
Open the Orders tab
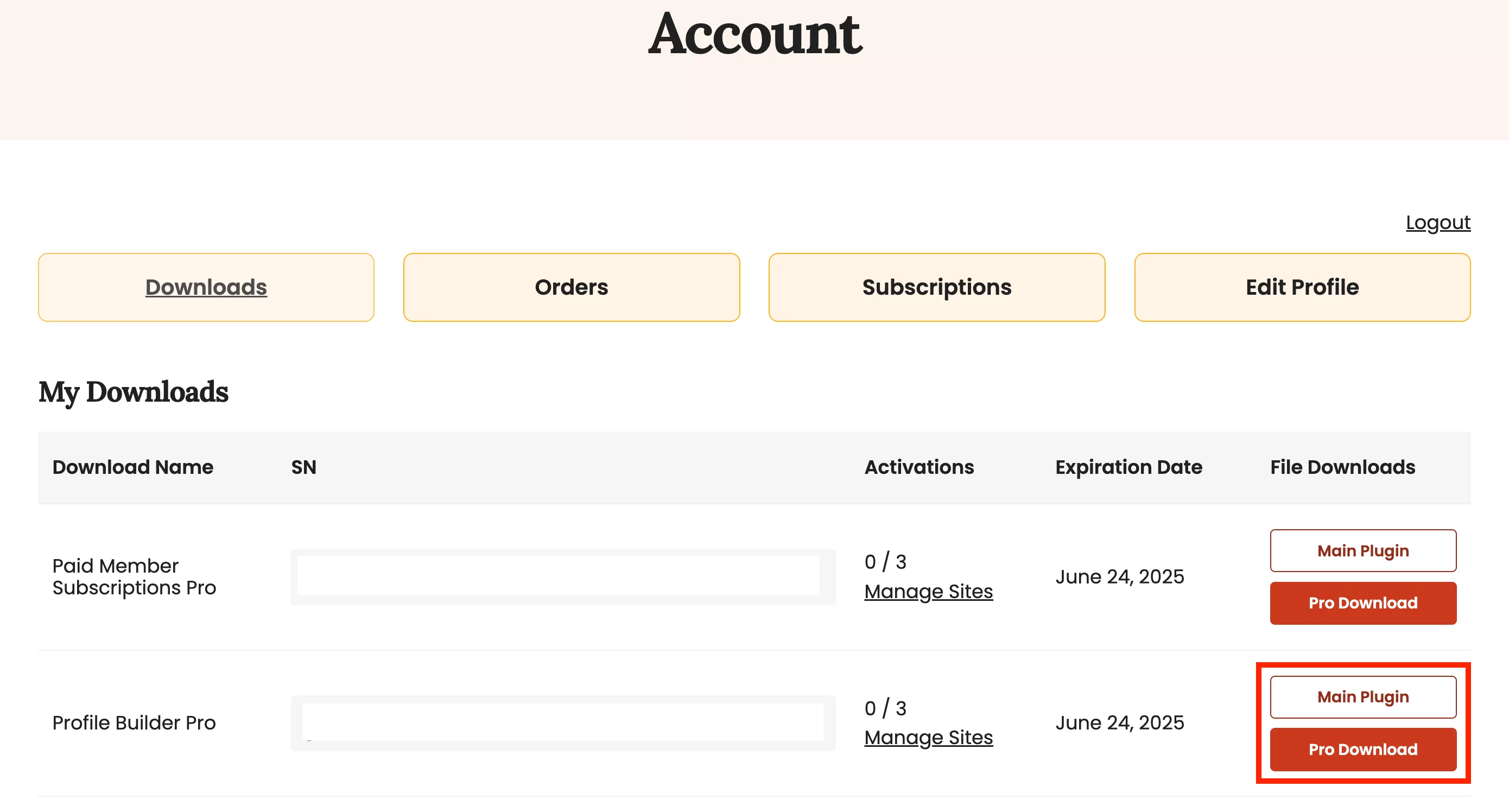pos(571,288)
